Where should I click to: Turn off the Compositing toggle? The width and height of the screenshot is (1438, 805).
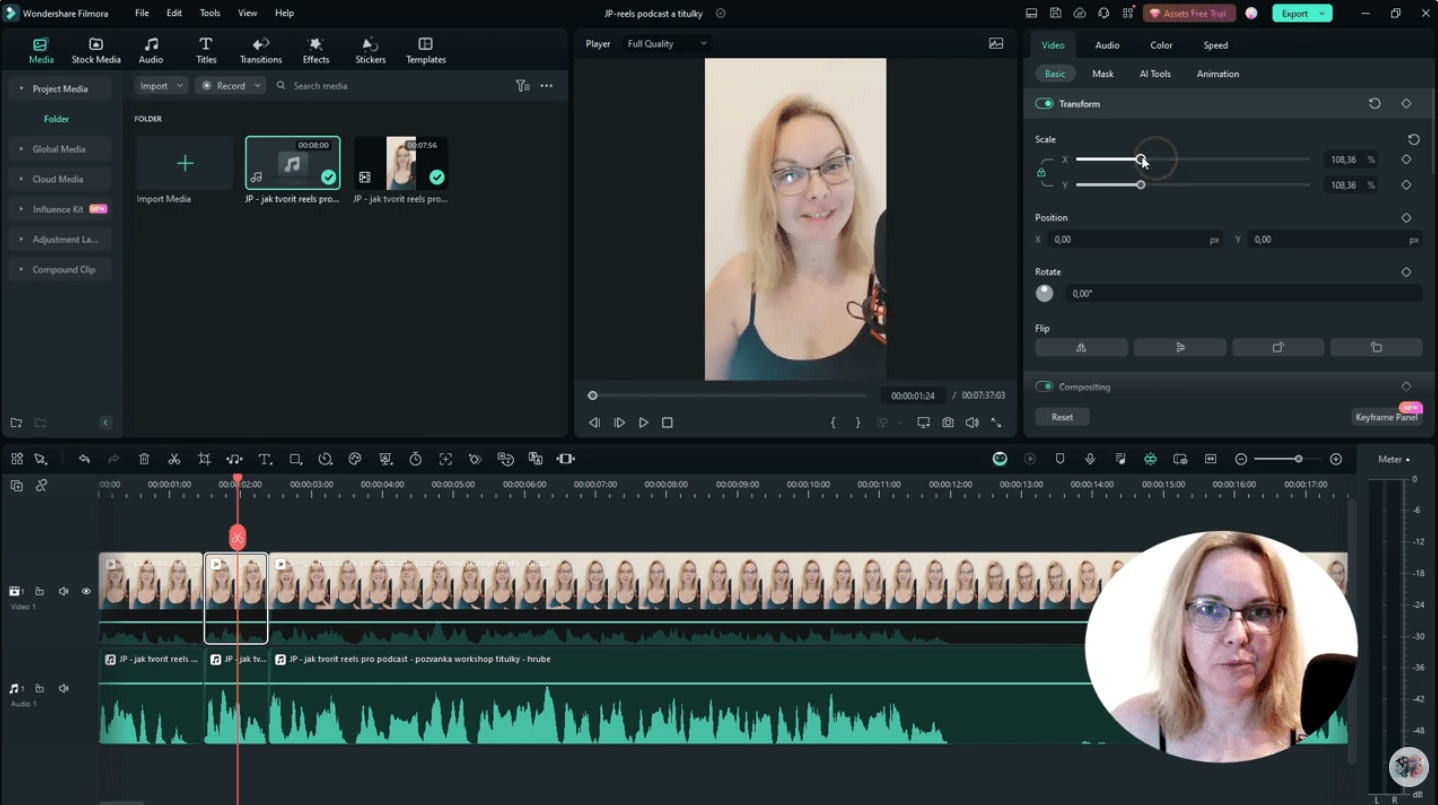coord(1044,386)
